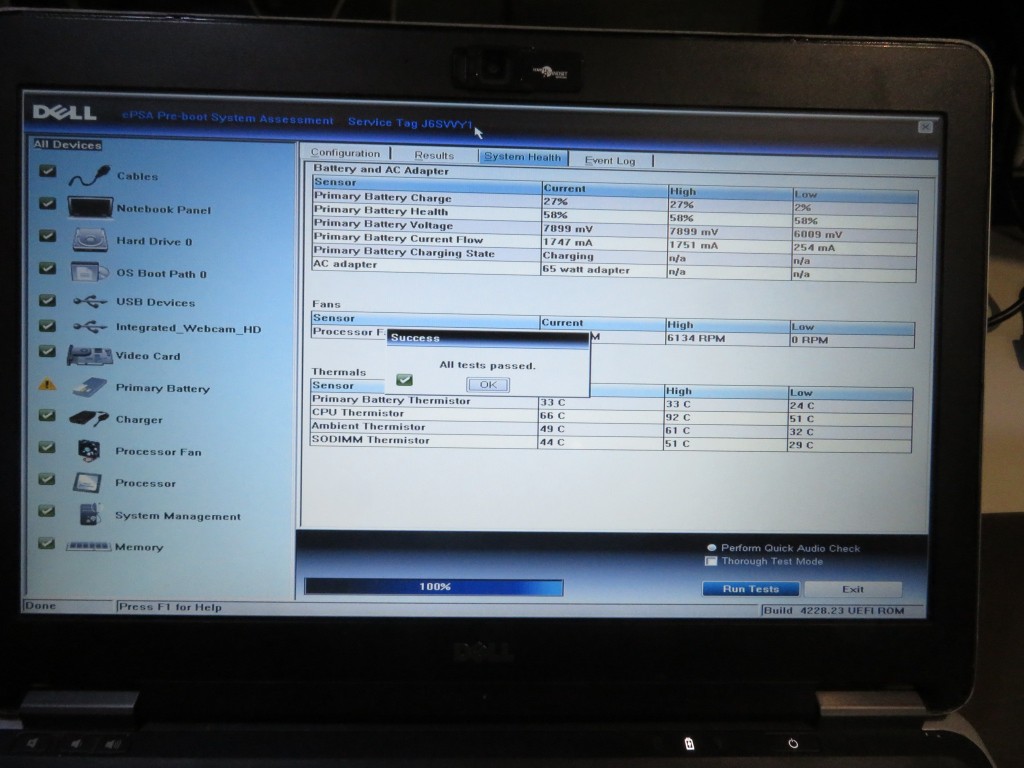
Task: Click the 65 watt adapter value
Action: (586, 269)
